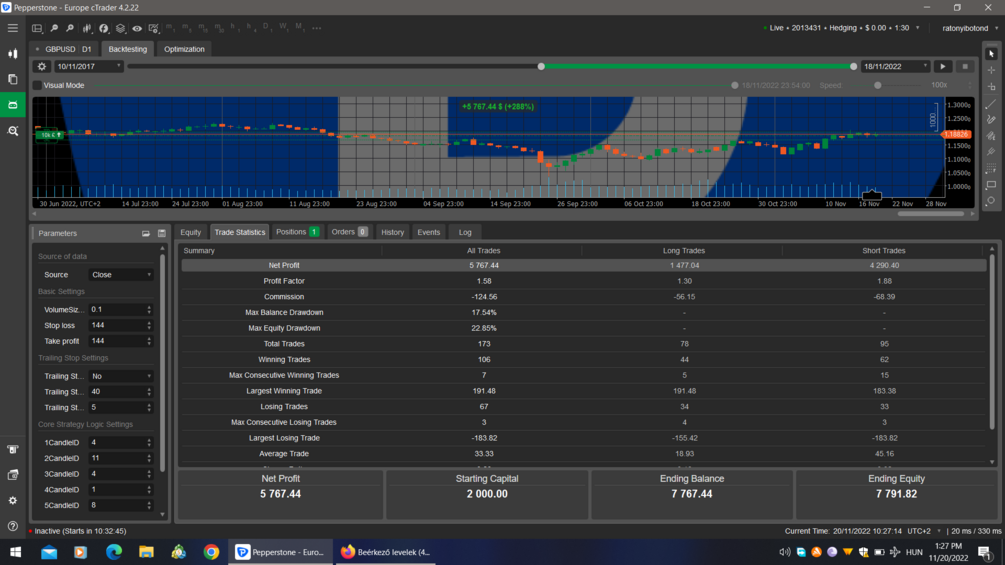Screen dimensions: 1005x565
Task: Select the pitchfork drawing tool
Action: [991, 152]
